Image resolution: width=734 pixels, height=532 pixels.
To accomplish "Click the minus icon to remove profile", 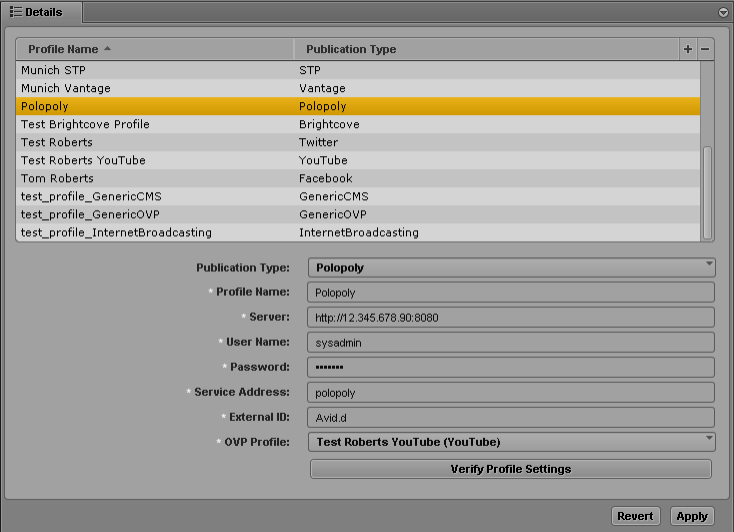I will point(705,49).
